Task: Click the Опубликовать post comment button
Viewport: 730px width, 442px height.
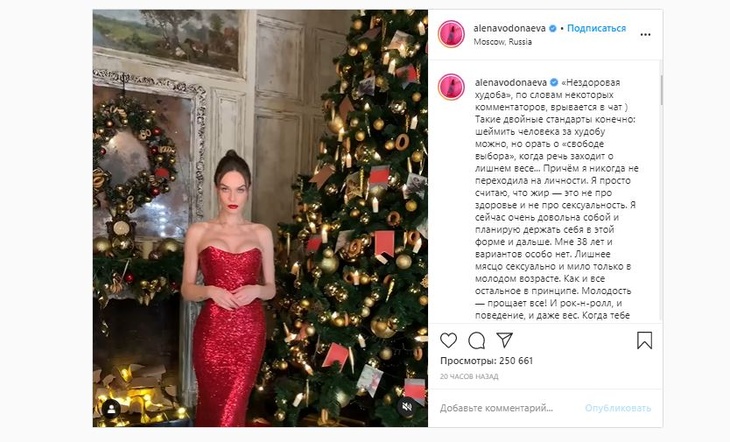Action: [618, 408]
